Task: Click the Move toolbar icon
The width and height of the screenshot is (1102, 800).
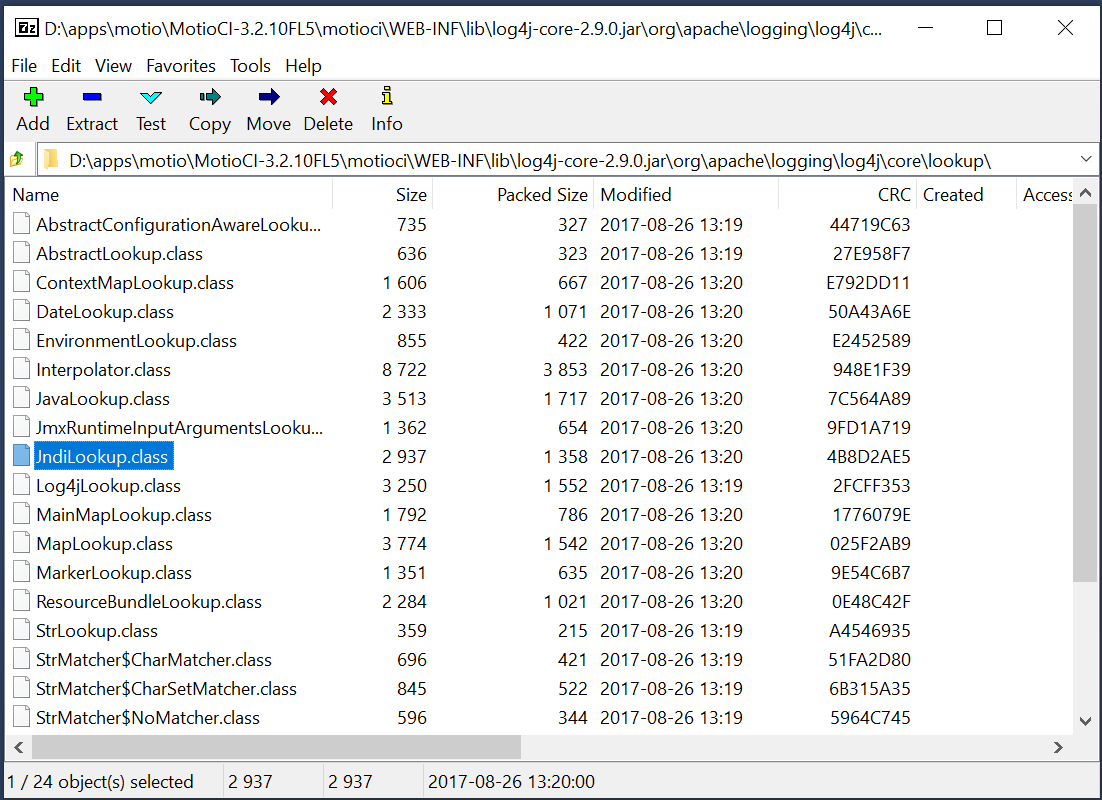Action: coord(268,96)
